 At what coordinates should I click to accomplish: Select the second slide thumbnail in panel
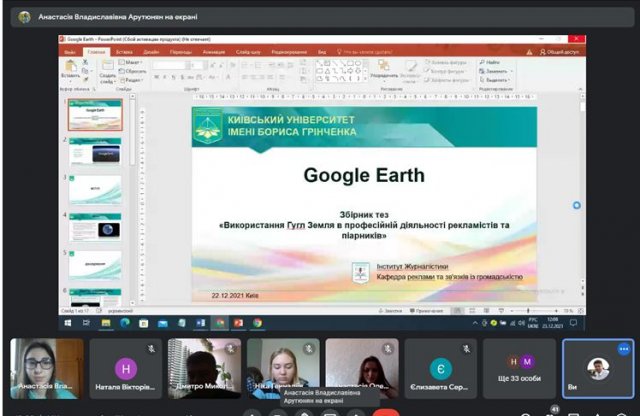point(95,151)
